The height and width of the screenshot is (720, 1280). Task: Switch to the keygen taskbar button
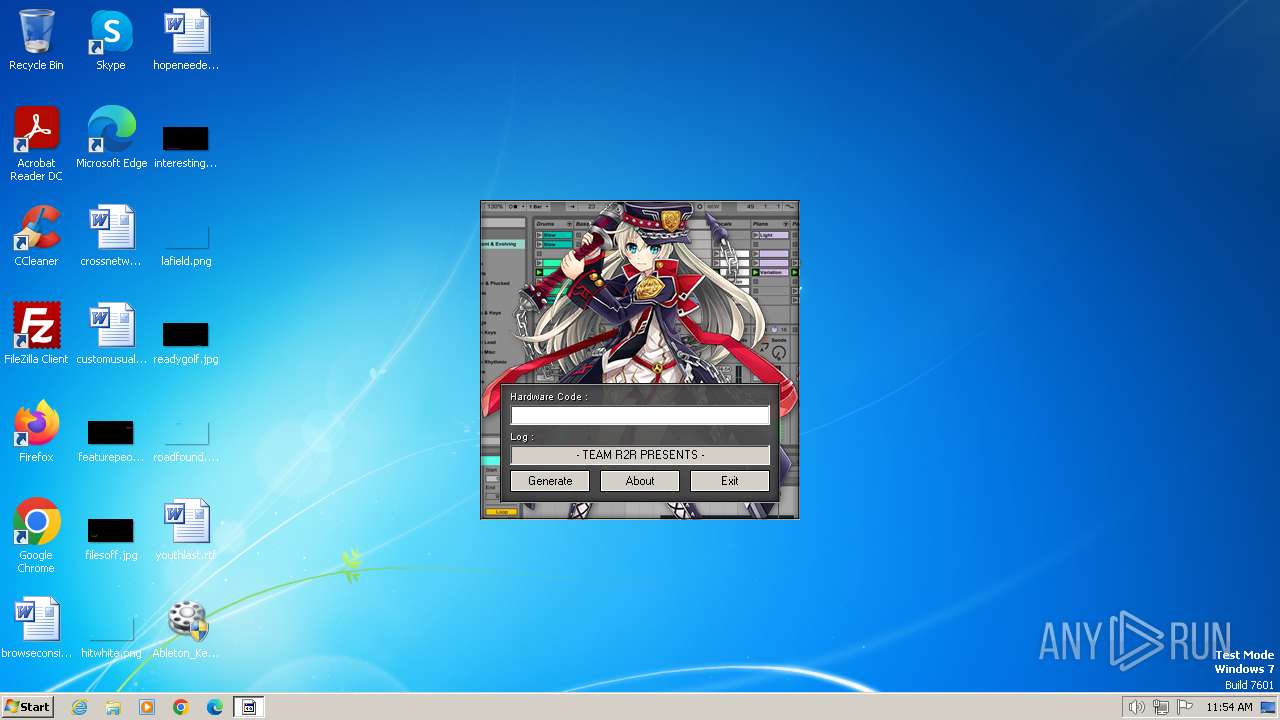(249, 707)
